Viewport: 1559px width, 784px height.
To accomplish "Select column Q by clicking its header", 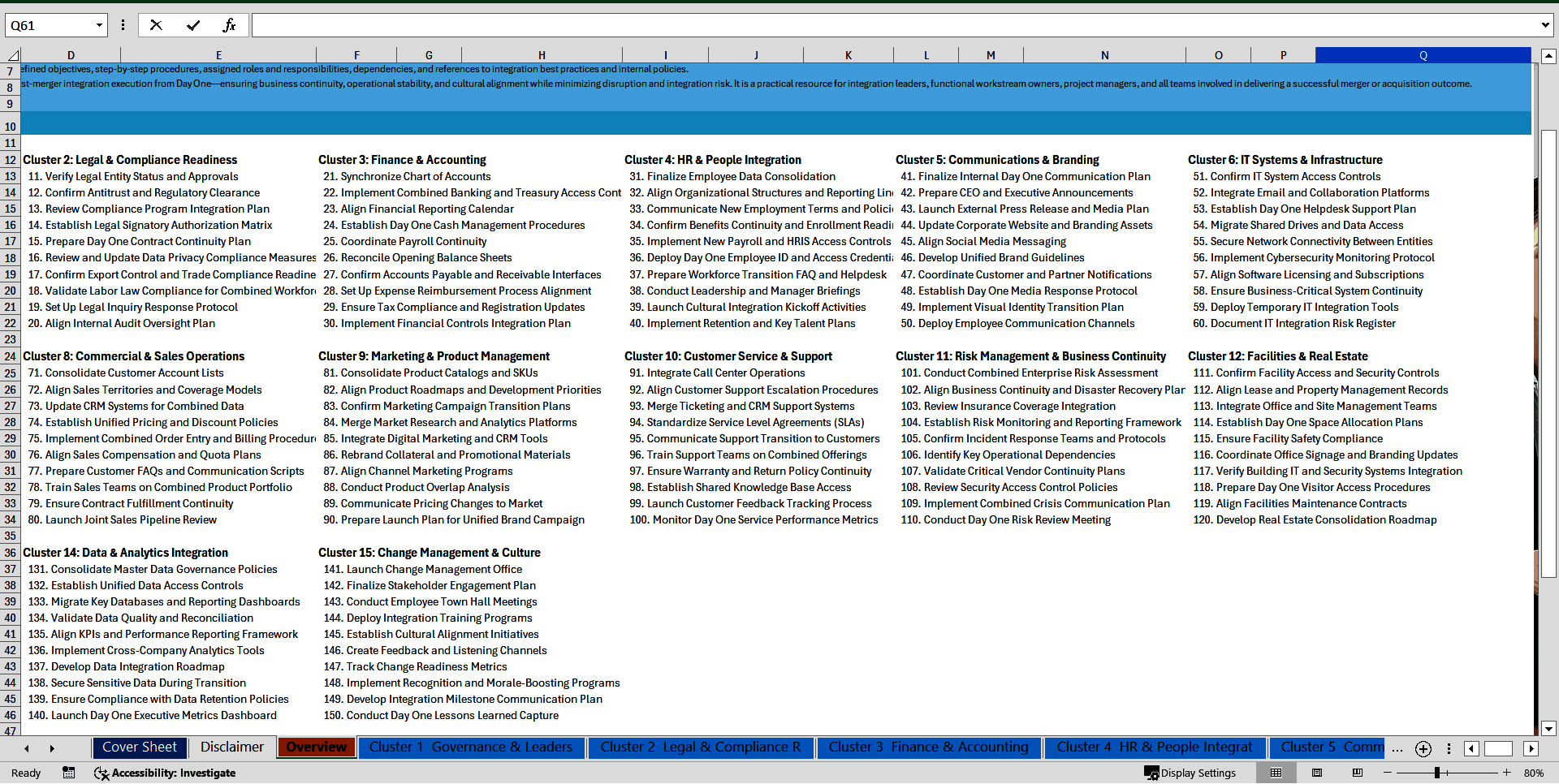I will coord(1423,54).
